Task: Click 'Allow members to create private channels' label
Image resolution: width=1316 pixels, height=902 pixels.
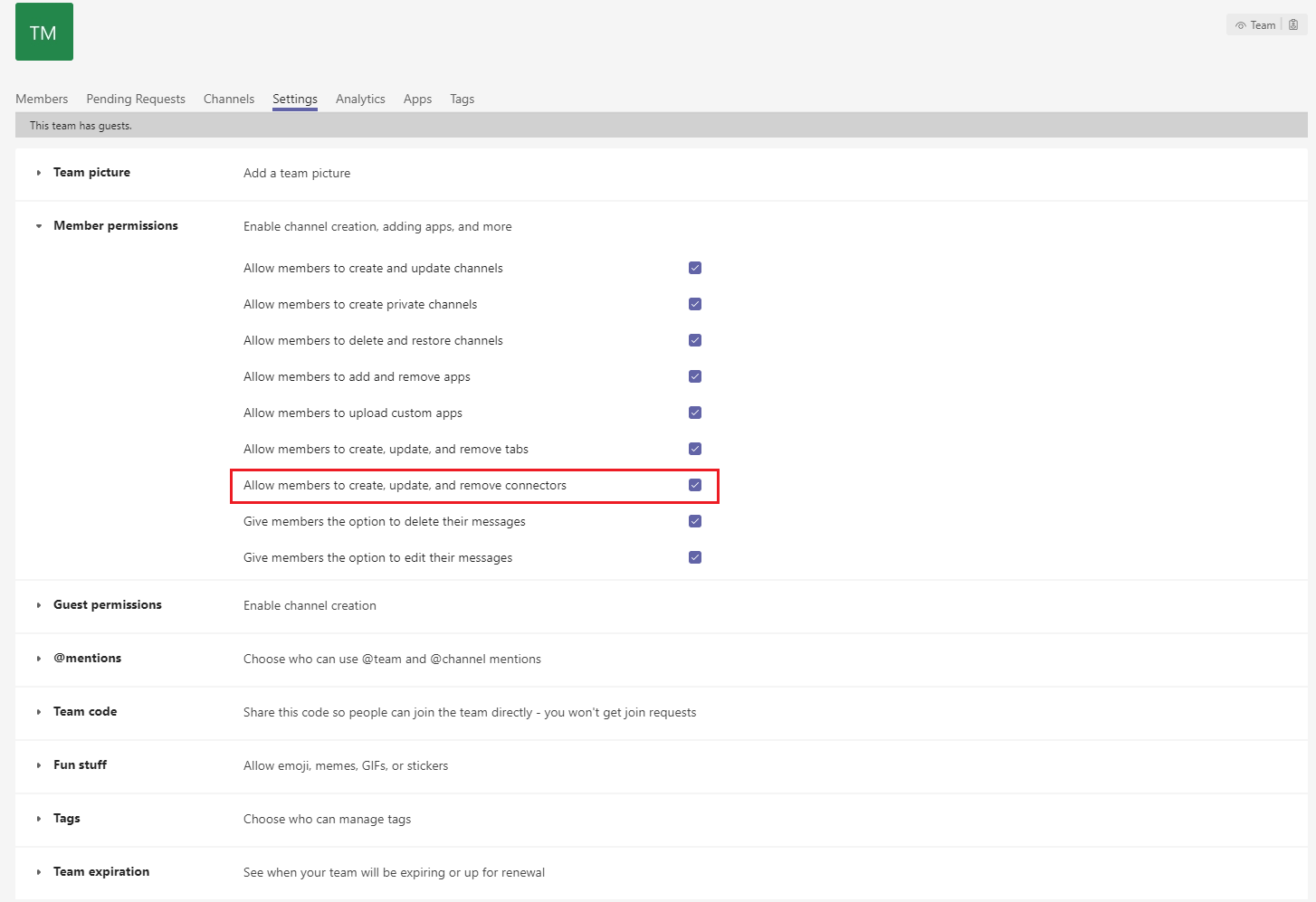Action: point(360,304)
